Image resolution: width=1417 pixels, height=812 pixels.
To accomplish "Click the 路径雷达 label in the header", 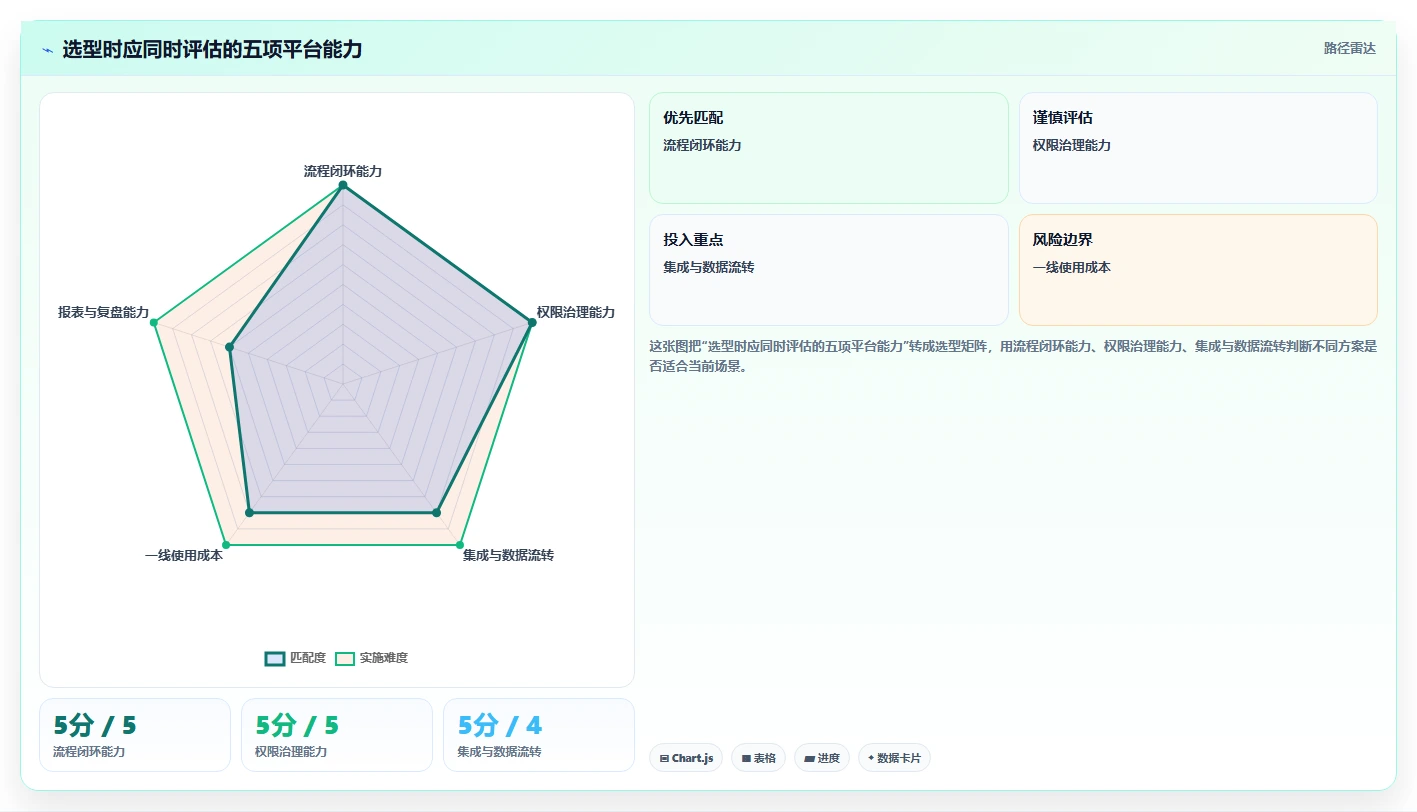I will tap(1350, 48).
